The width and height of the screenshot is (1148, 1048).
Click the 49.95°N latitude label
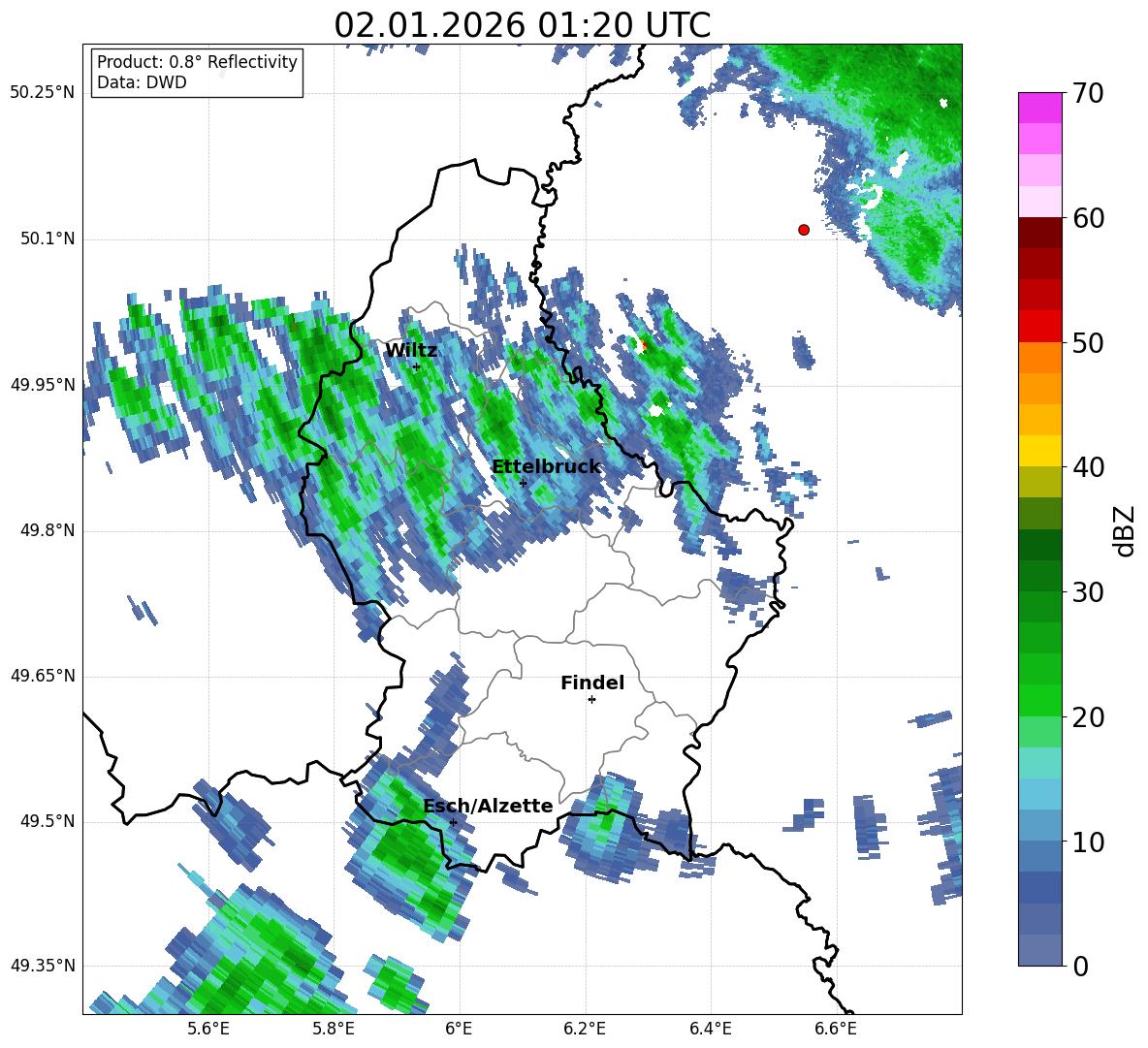[x=42, y=385]
